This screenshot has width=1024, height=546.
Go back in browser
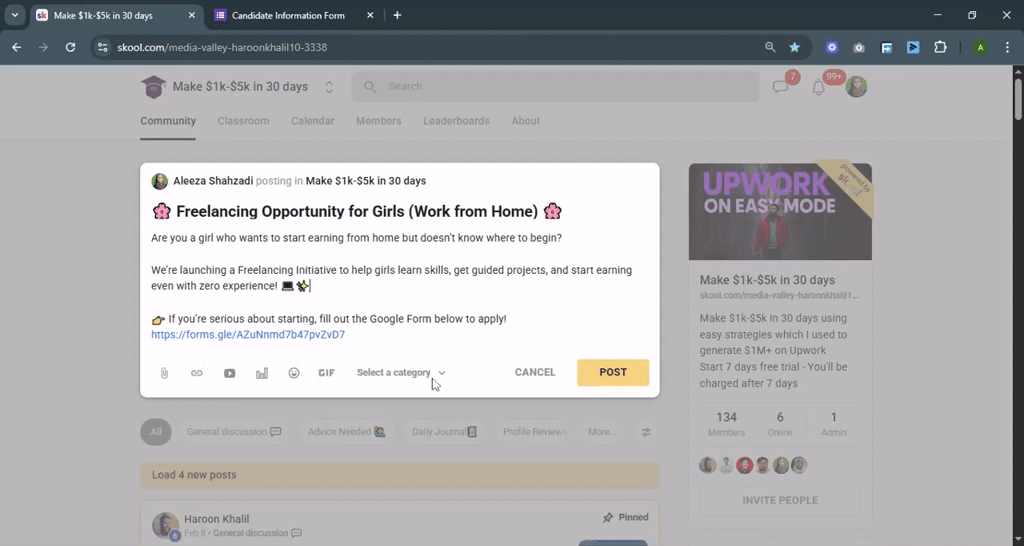[x=17, y=47]
